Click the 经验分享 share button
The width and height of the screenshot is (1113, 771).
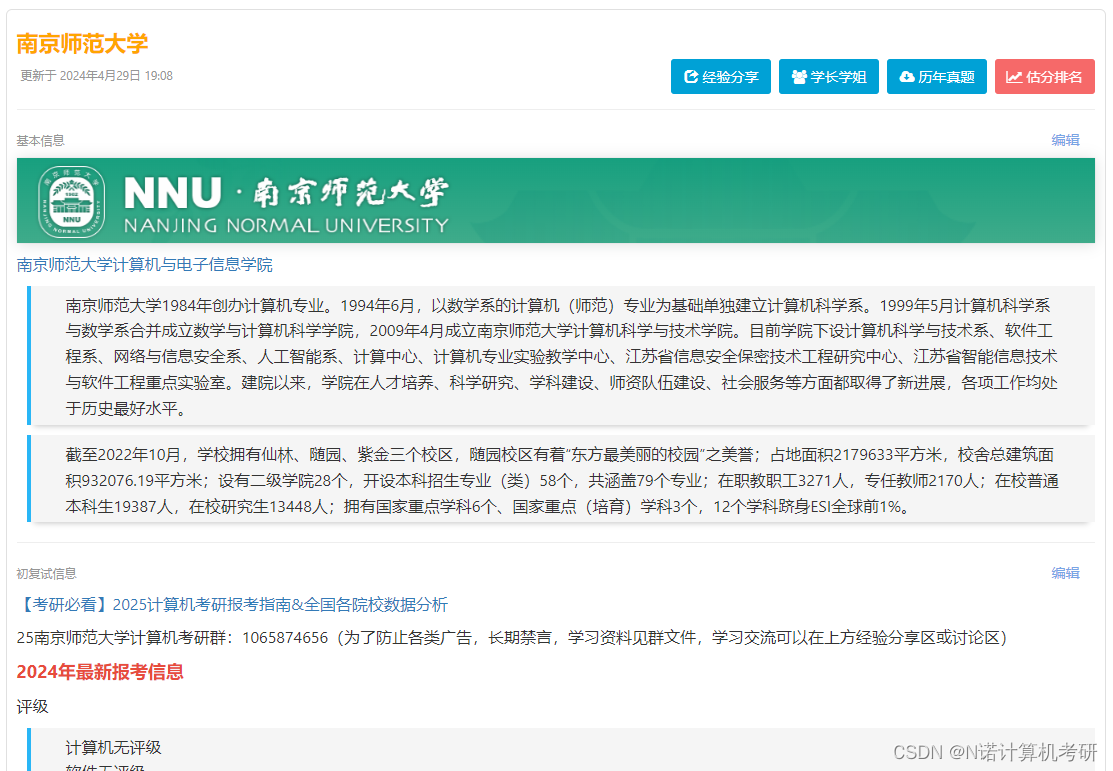click(720, 77)
